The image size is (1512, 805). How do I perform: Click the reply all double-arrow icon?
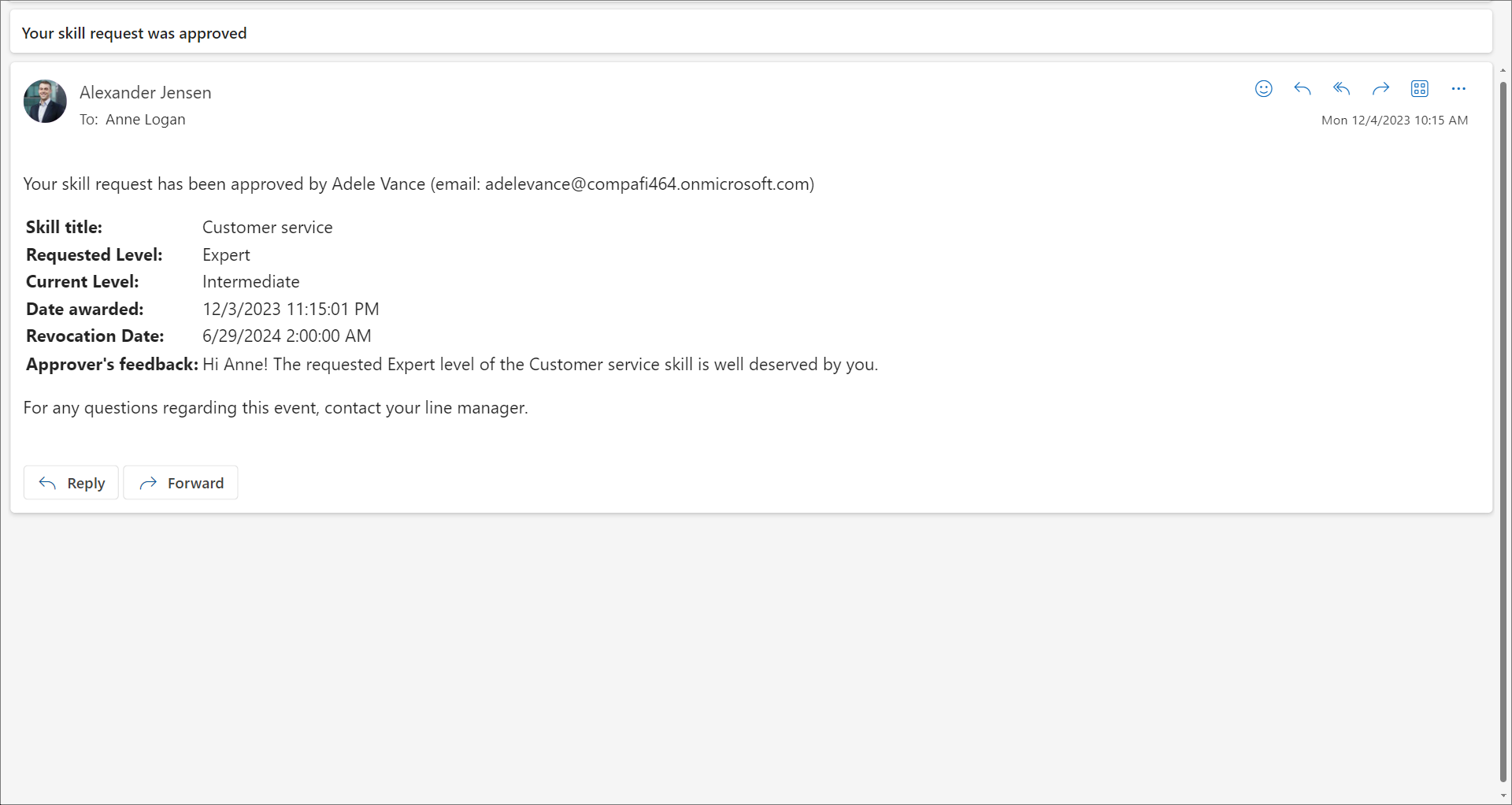pyautogui.click(x=1341, y=89)
